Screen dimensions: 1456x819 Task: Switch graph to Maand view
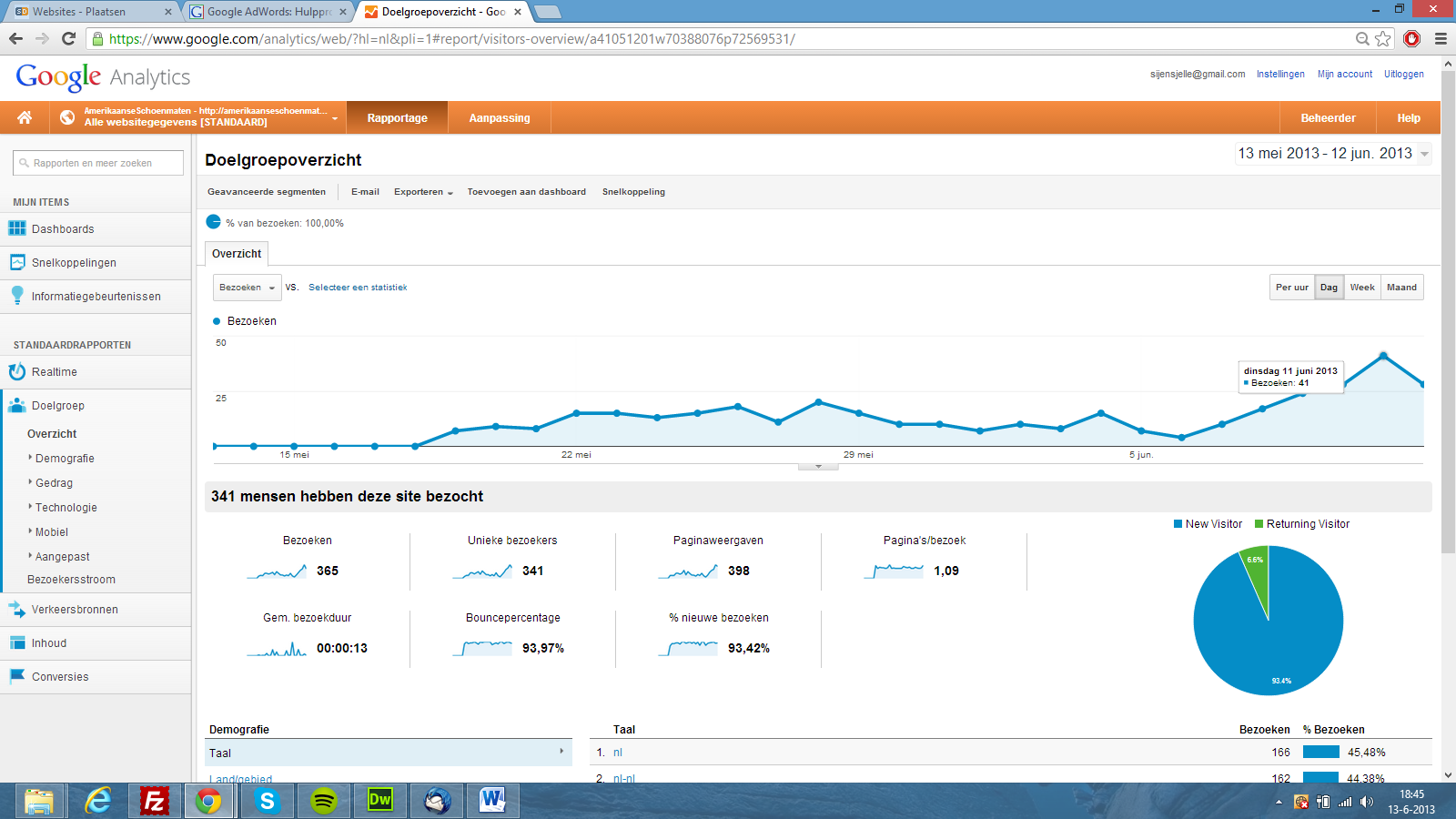1402,288
